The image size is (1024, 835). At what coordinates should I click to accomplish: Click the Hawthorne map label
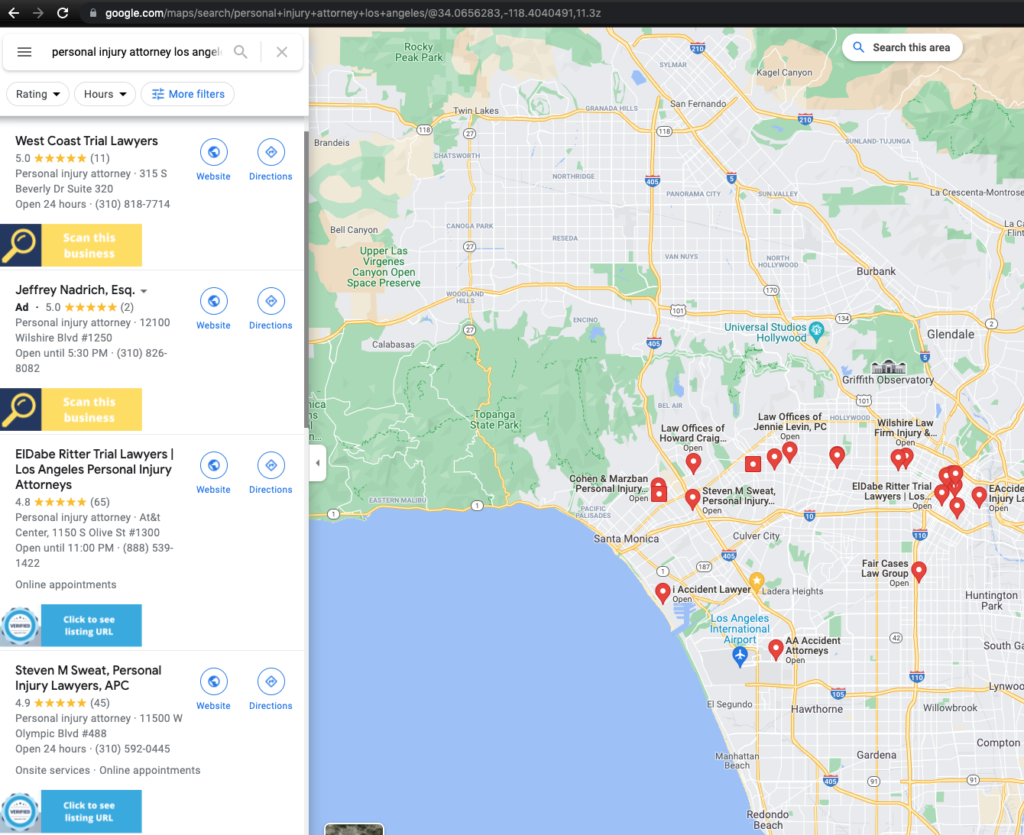816,709
